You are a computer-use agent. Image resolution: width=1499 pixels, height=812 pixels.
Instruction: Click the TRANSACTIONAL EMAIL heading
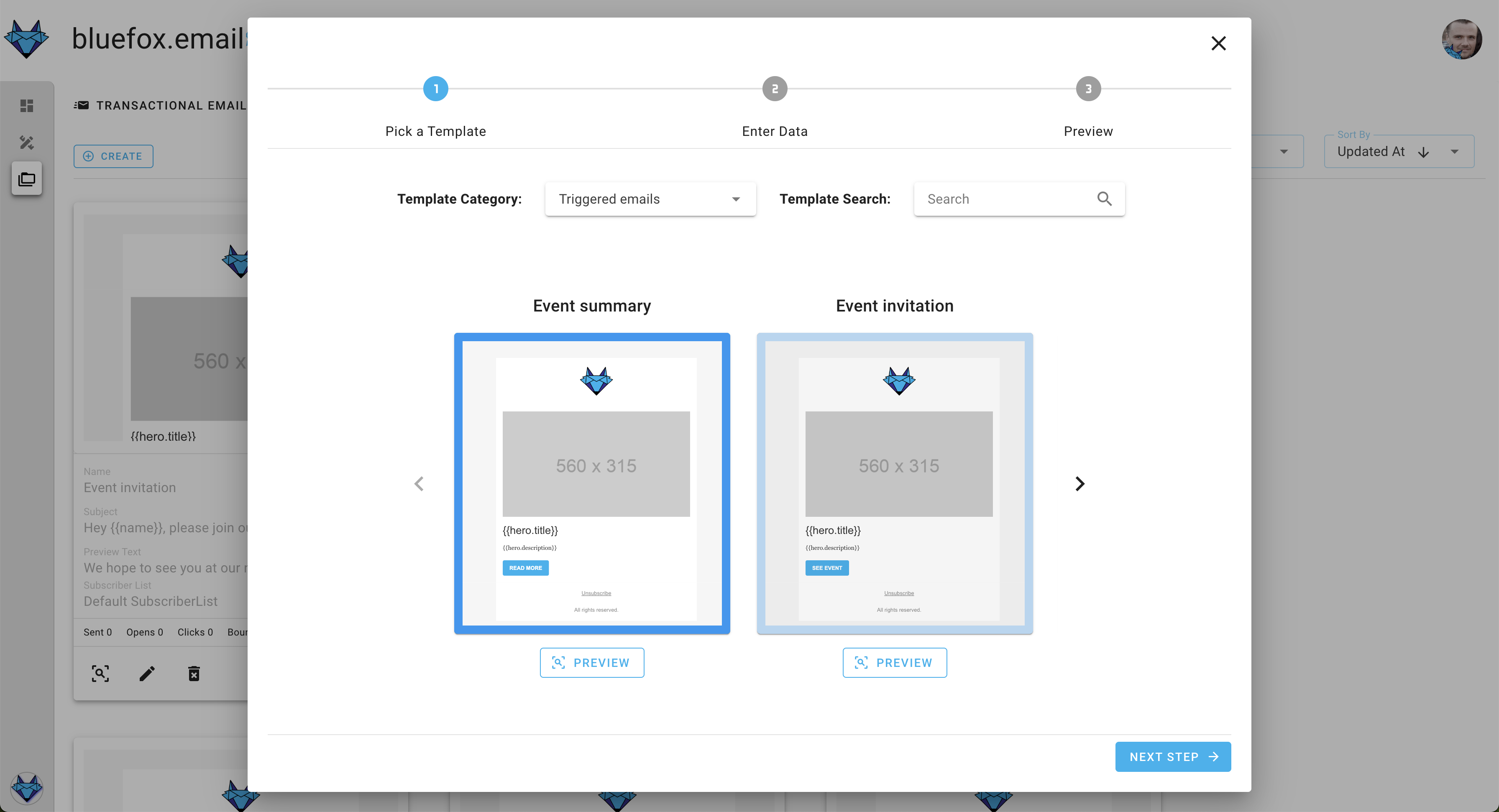click(x=171, y=105)
